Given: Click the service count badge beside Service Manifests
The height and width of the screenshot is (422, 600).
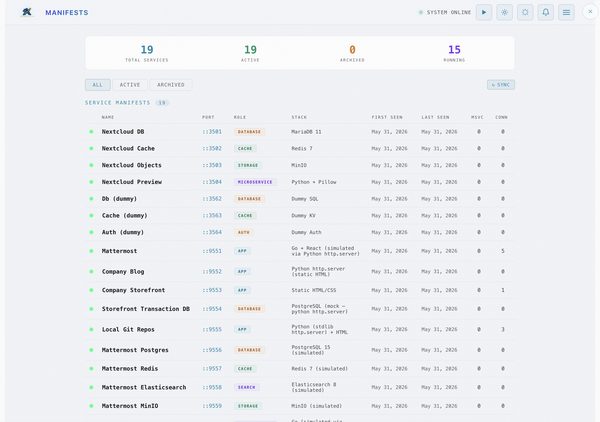Looking at the screenshot, I should [x=162, y=103].
